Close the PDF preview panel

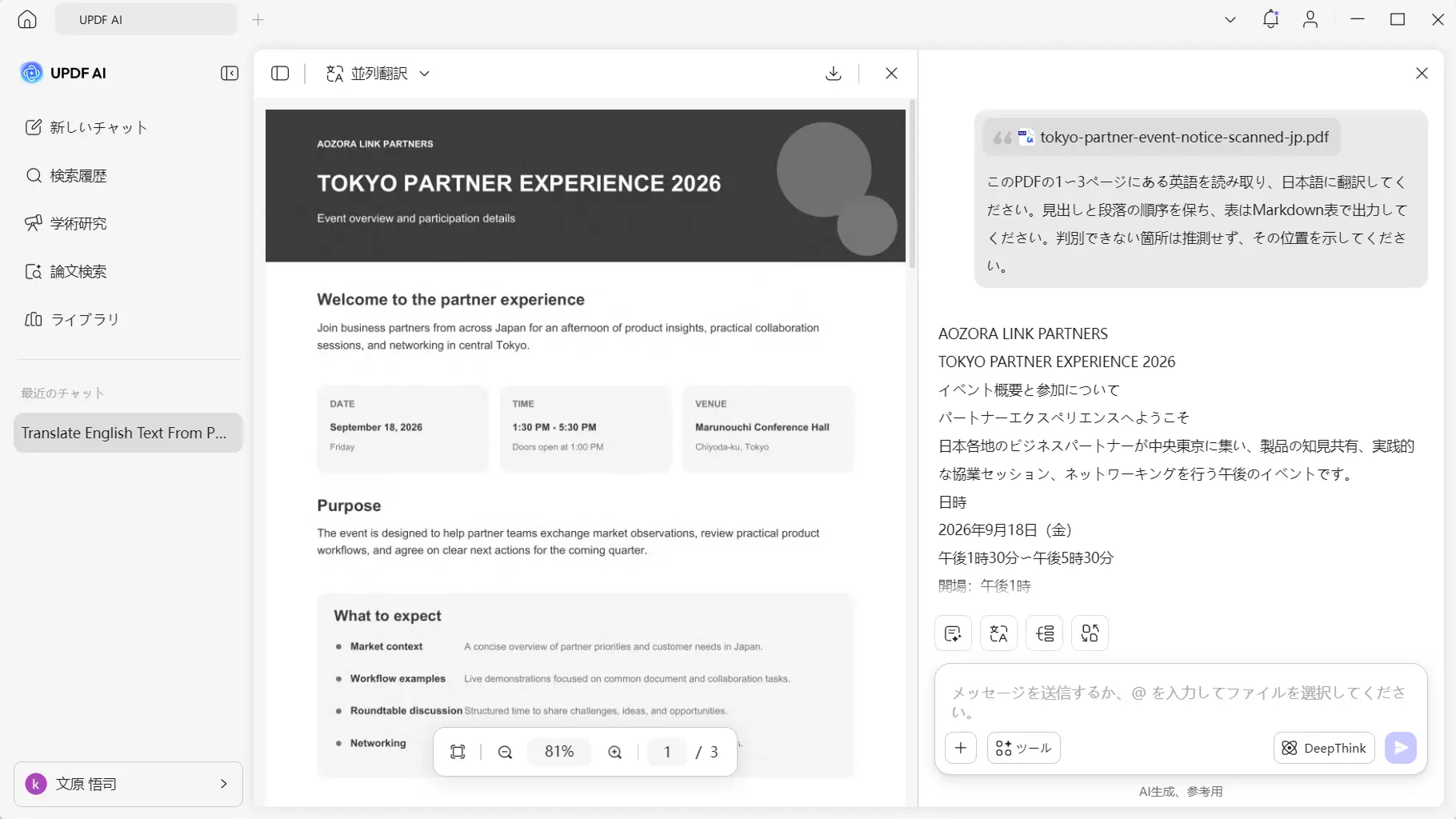[891, 74]
